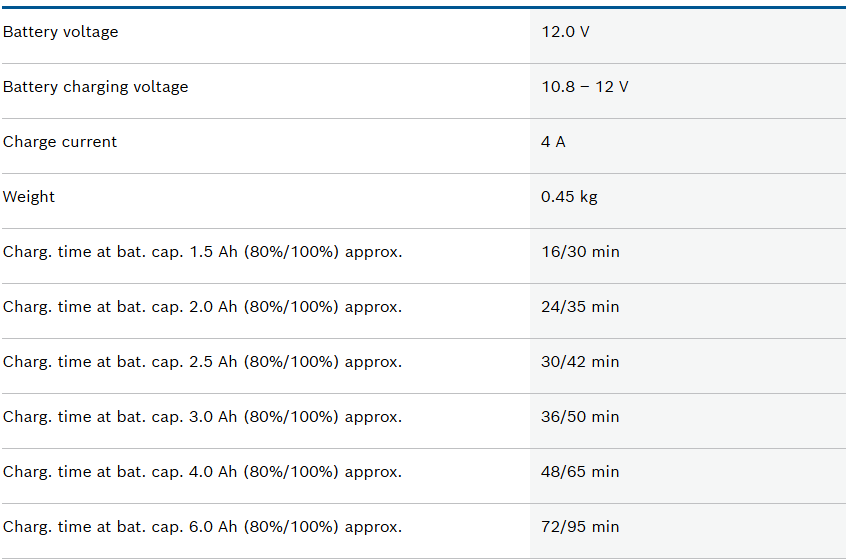The image size is (847, 560).
Task: Select the 24/35 min value
Action: (x=580, y=307)
